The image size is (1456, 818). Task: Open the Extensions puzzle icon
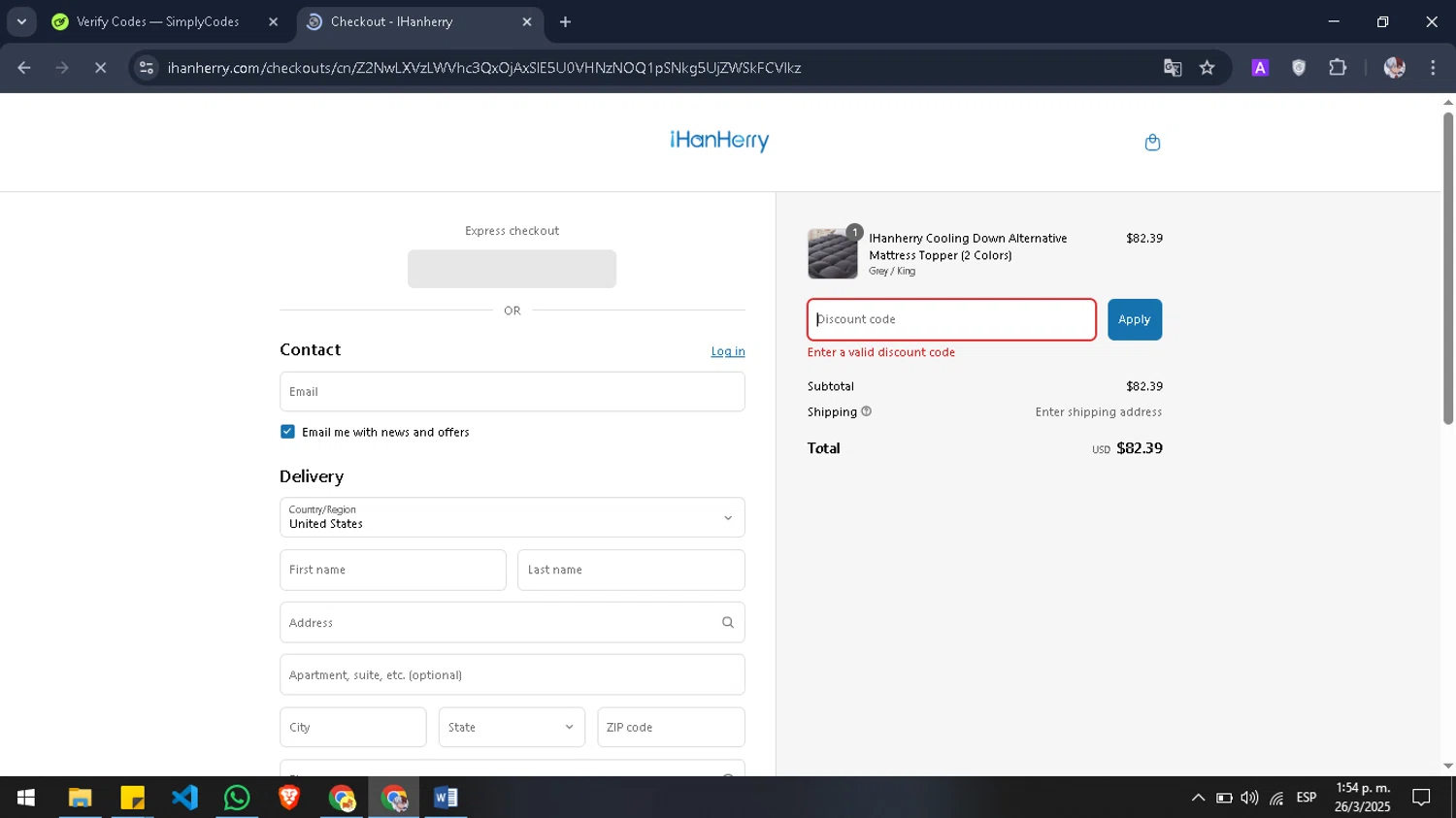pos(1338,68)
